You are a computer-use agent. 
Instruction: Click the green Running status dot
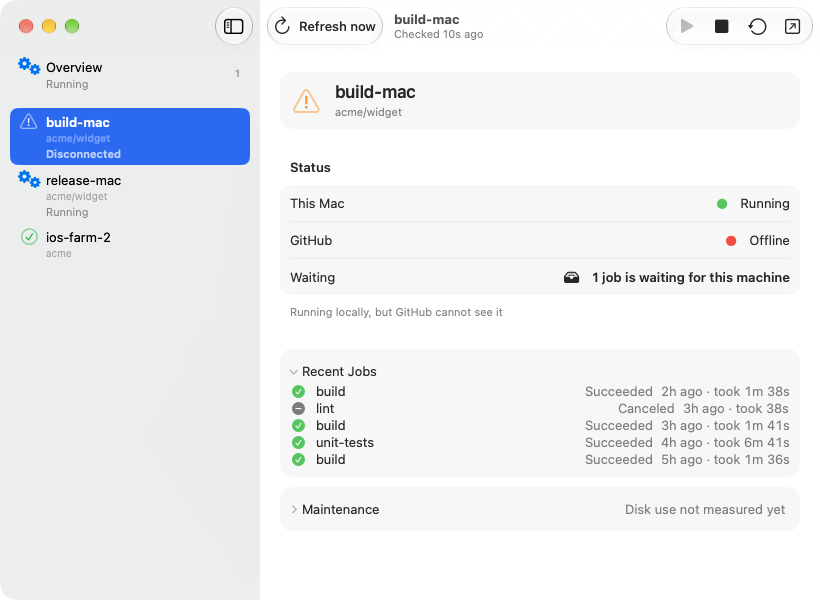[x=722, y=204]
